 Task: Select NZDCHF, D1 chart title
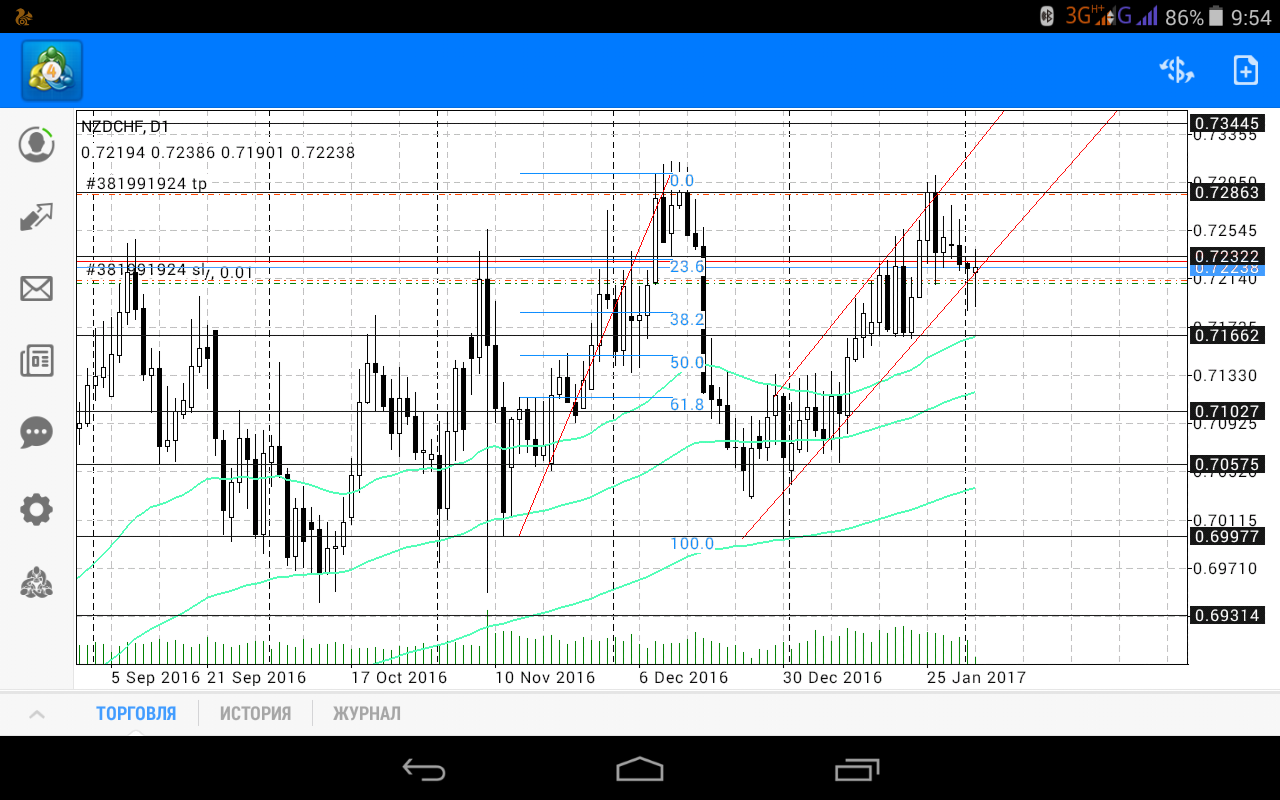click(x=125, y=127)
